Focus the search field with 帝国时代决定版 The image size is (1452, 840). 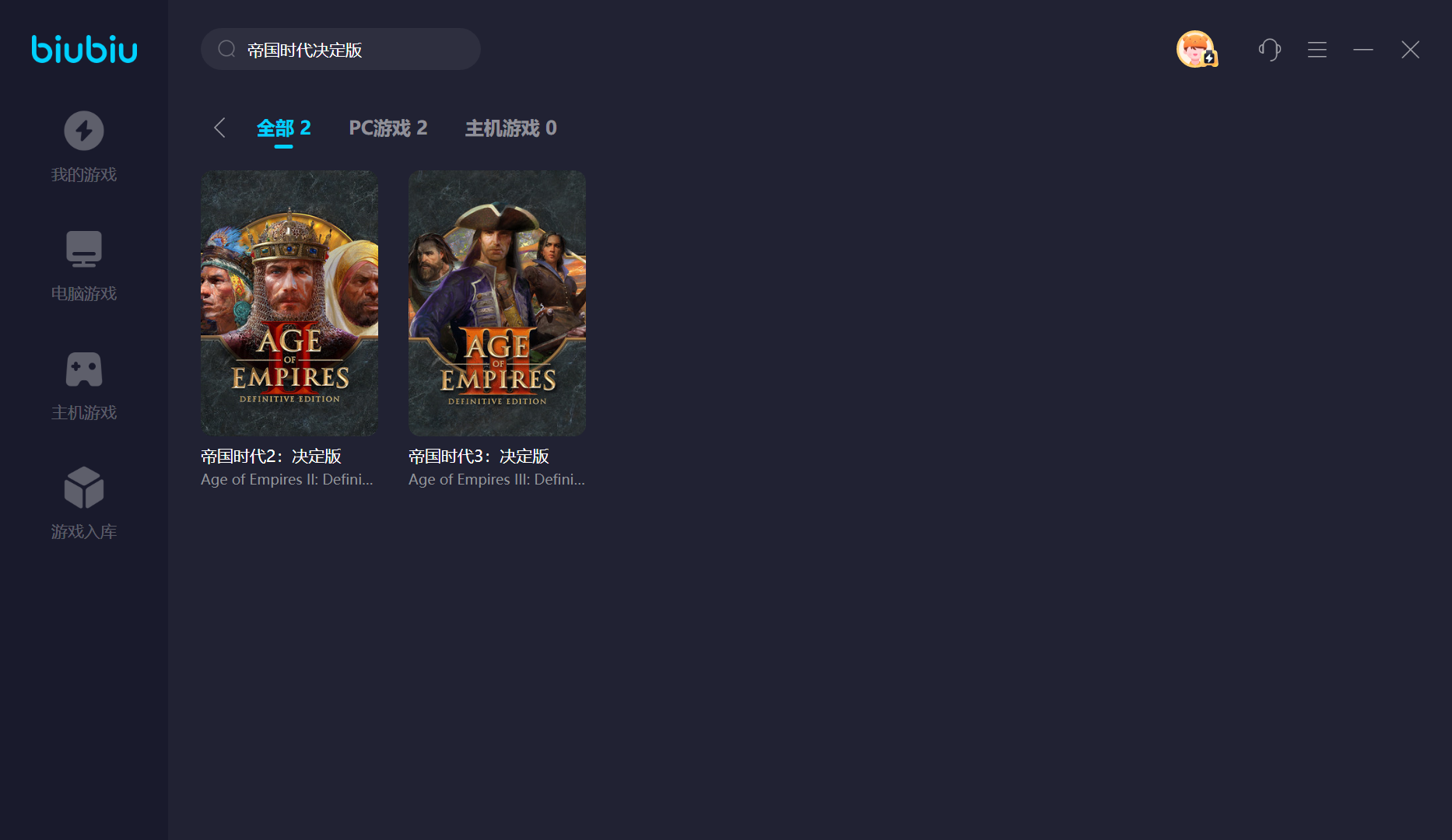pyautogui.click(x=341, y=49)
